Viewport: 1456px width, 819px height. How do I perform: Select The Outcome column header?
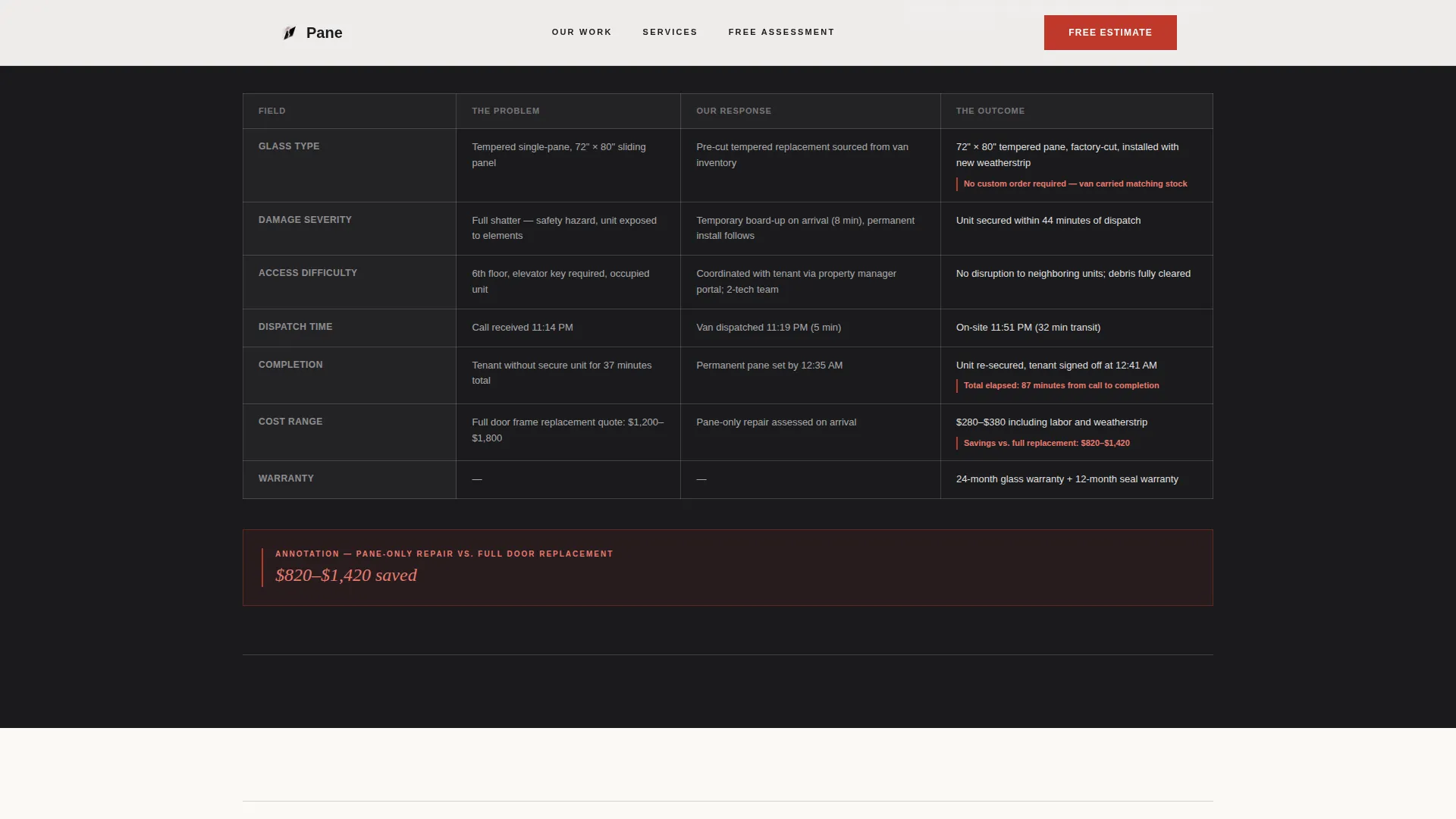click(x=990, y=111)
